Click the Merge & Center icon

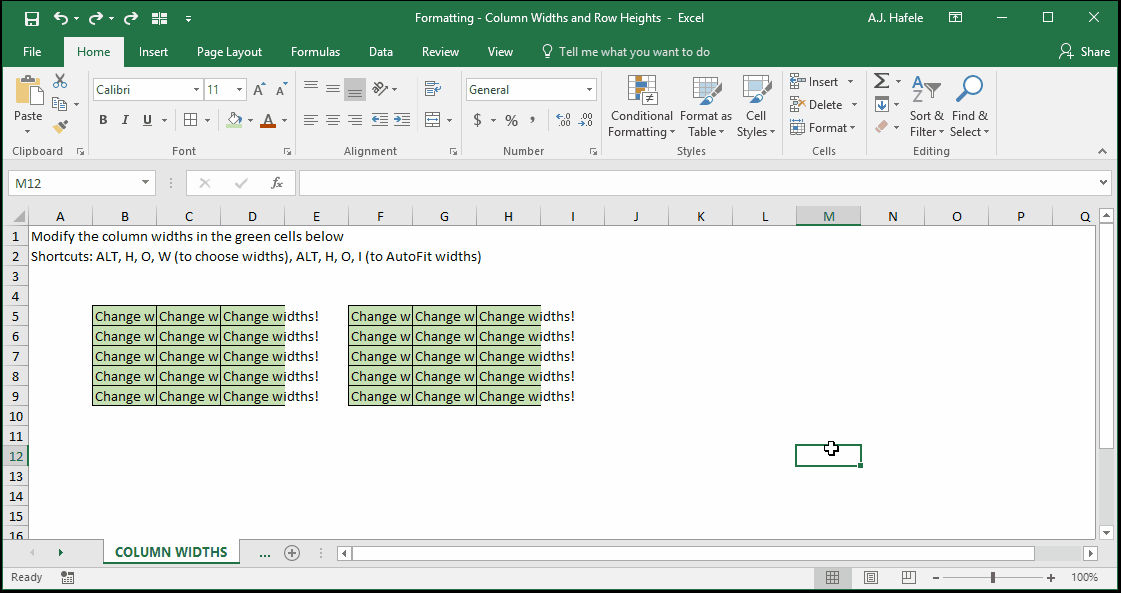click(432, 119)
